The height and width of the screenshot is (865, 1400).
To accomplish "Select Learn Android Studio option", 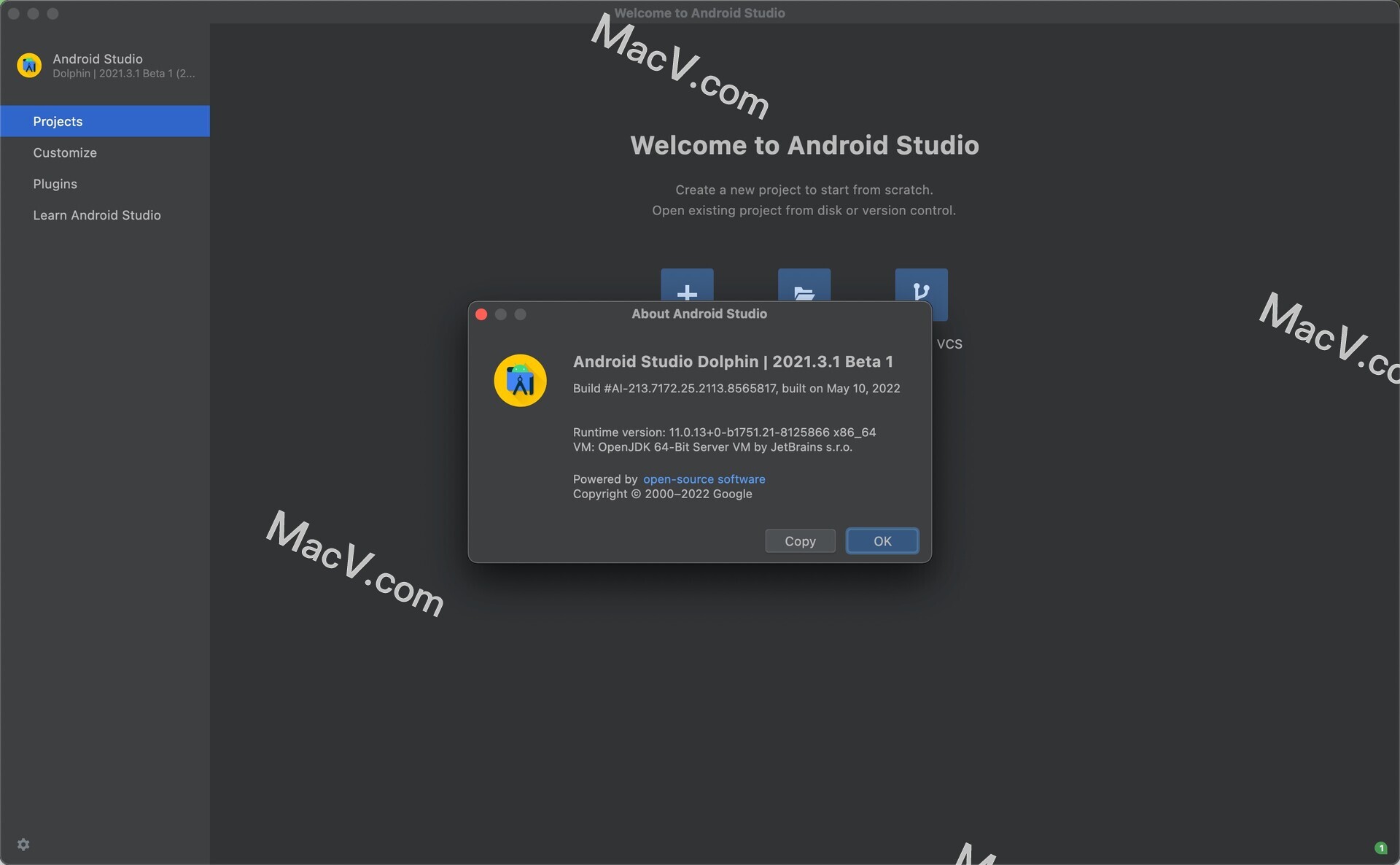I will point(97,214).
